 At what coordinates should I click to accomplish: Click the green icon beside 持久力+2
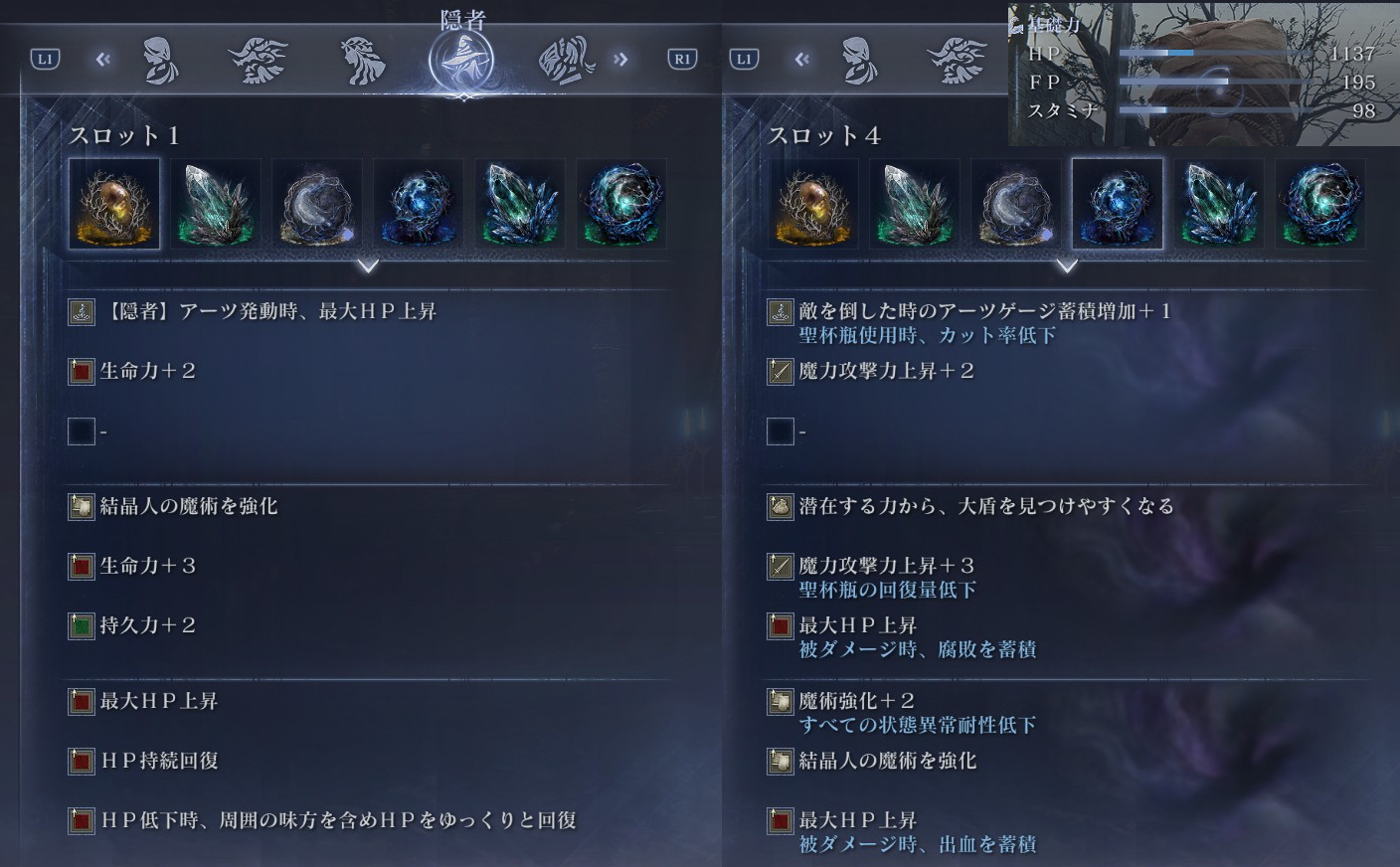(82, 626)
